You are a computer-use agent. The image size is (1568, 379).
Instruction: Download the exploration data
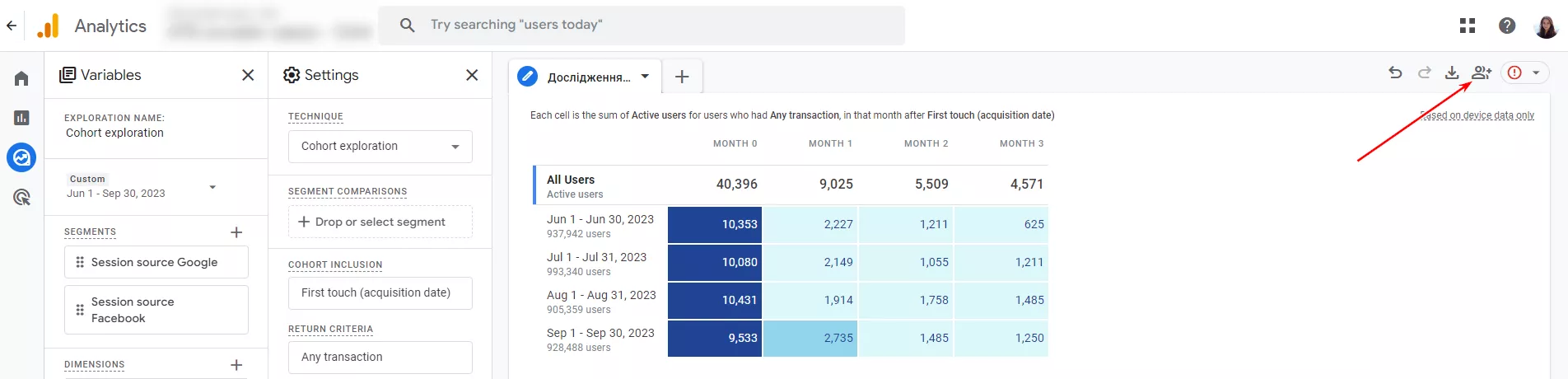[1452, 73]
